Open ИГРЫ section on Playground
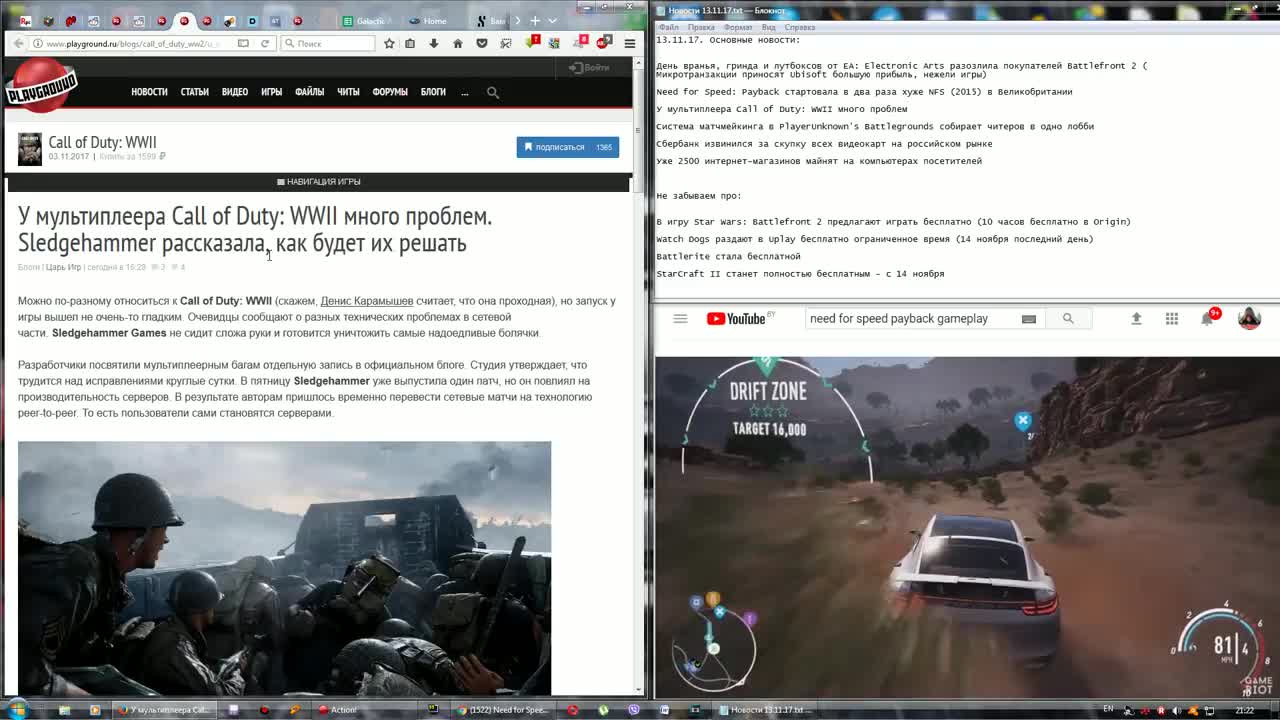Viewport: 1280px width, 720px height. coord(271,92)
